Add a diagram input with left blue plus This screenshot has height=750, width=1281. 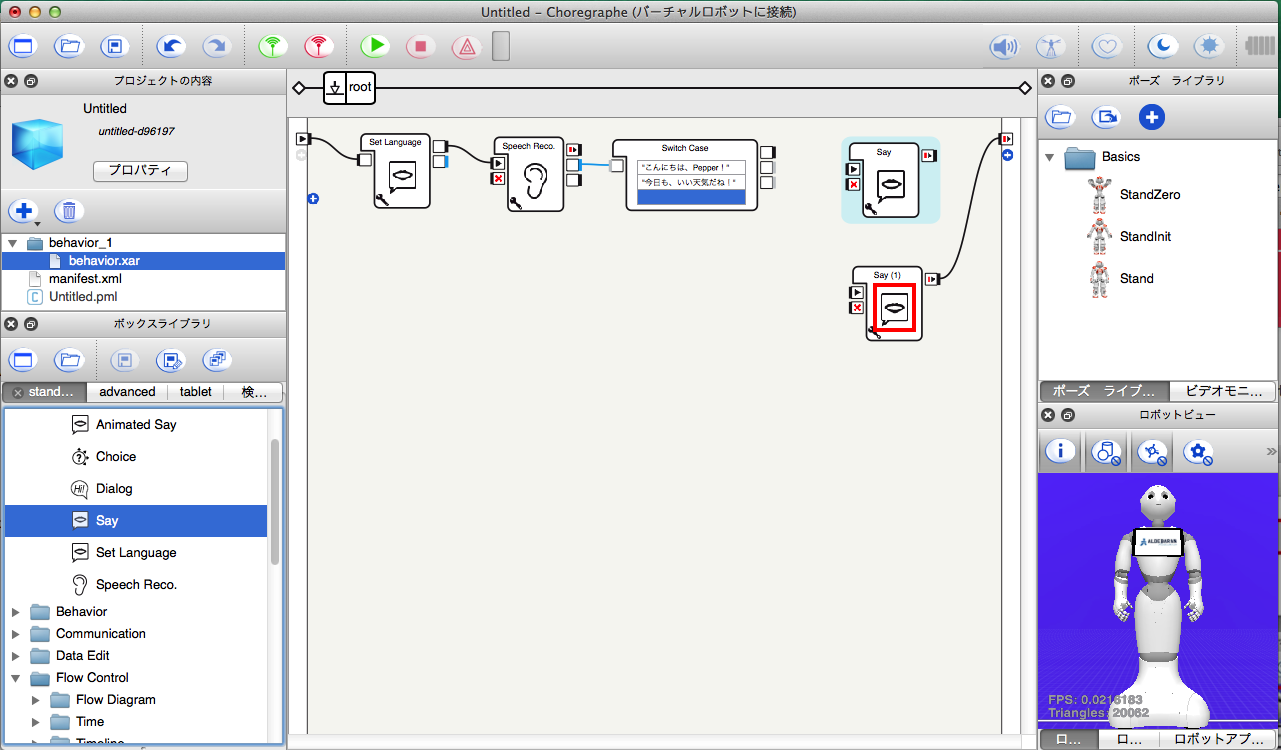point(313,199)
